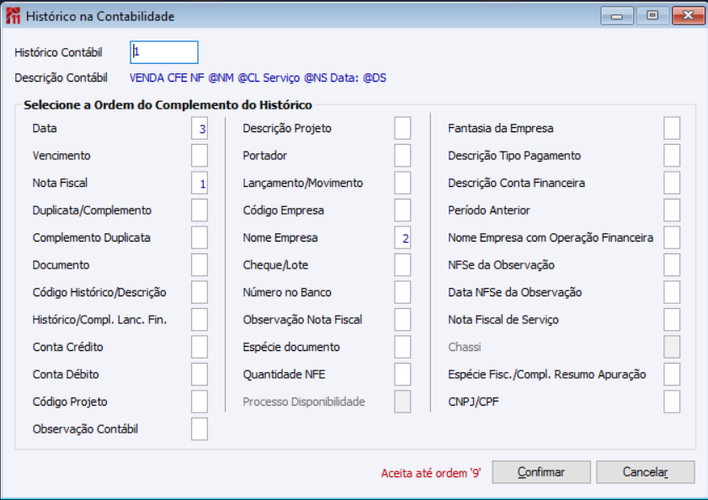This screenshot has height=500, width=708.
Task: Click the application icon in title bar
Action: pyautogui.click(x=13, y=16)
